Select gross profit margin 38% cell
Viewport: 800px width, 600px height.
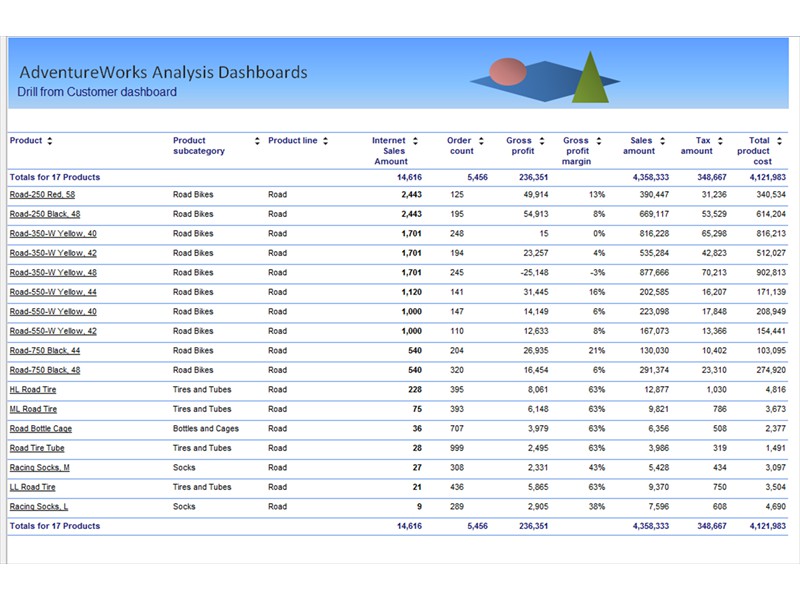(x=597, y=507)
